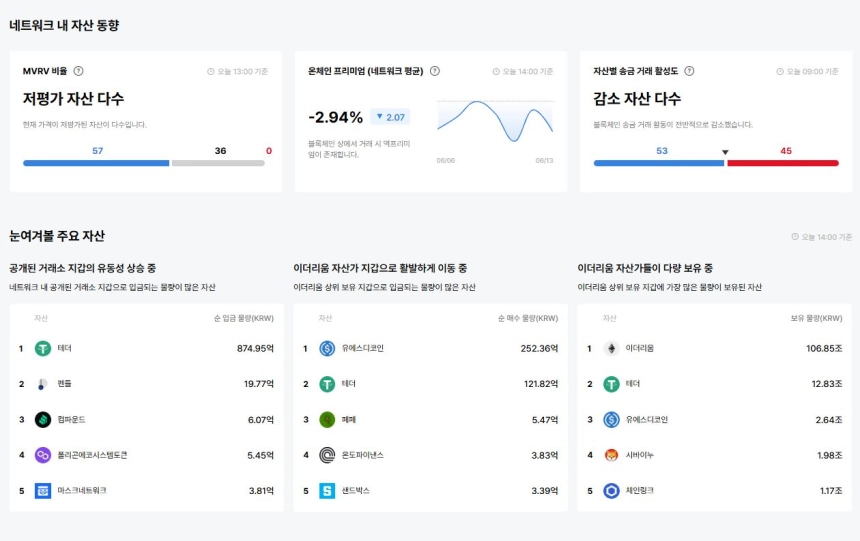Open help icon beside 자산별 송금 거래 활성도
The height and width of the screenshot is (541, 860).
coord(689,71)
